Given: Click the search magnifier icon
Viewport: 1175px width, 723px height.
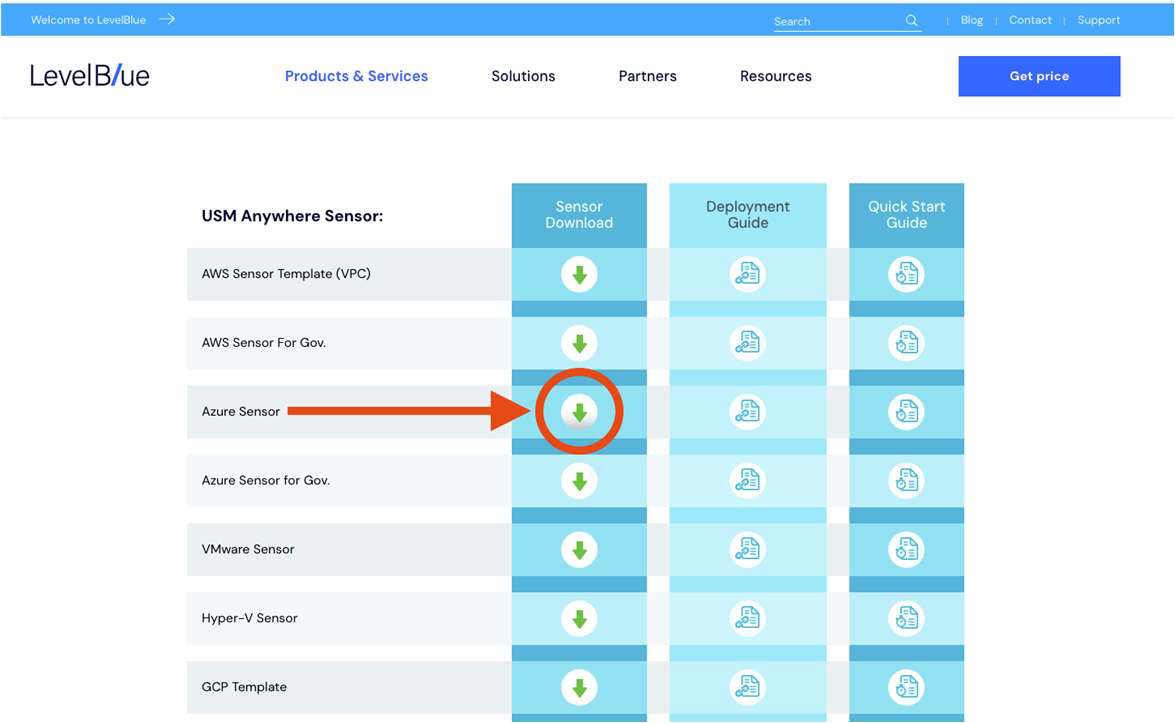Looking at the screenshot, I should 910,19.
